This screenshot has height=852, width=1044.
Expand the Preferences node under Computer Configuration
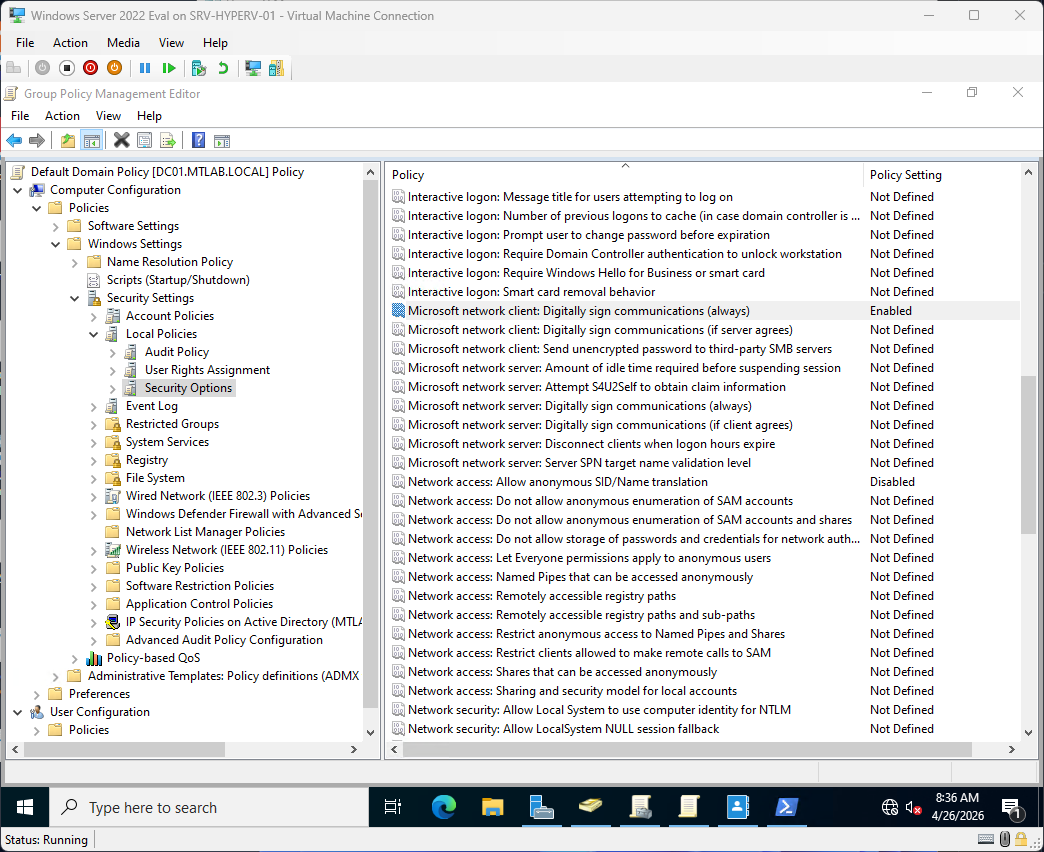(x=37, y=694)
